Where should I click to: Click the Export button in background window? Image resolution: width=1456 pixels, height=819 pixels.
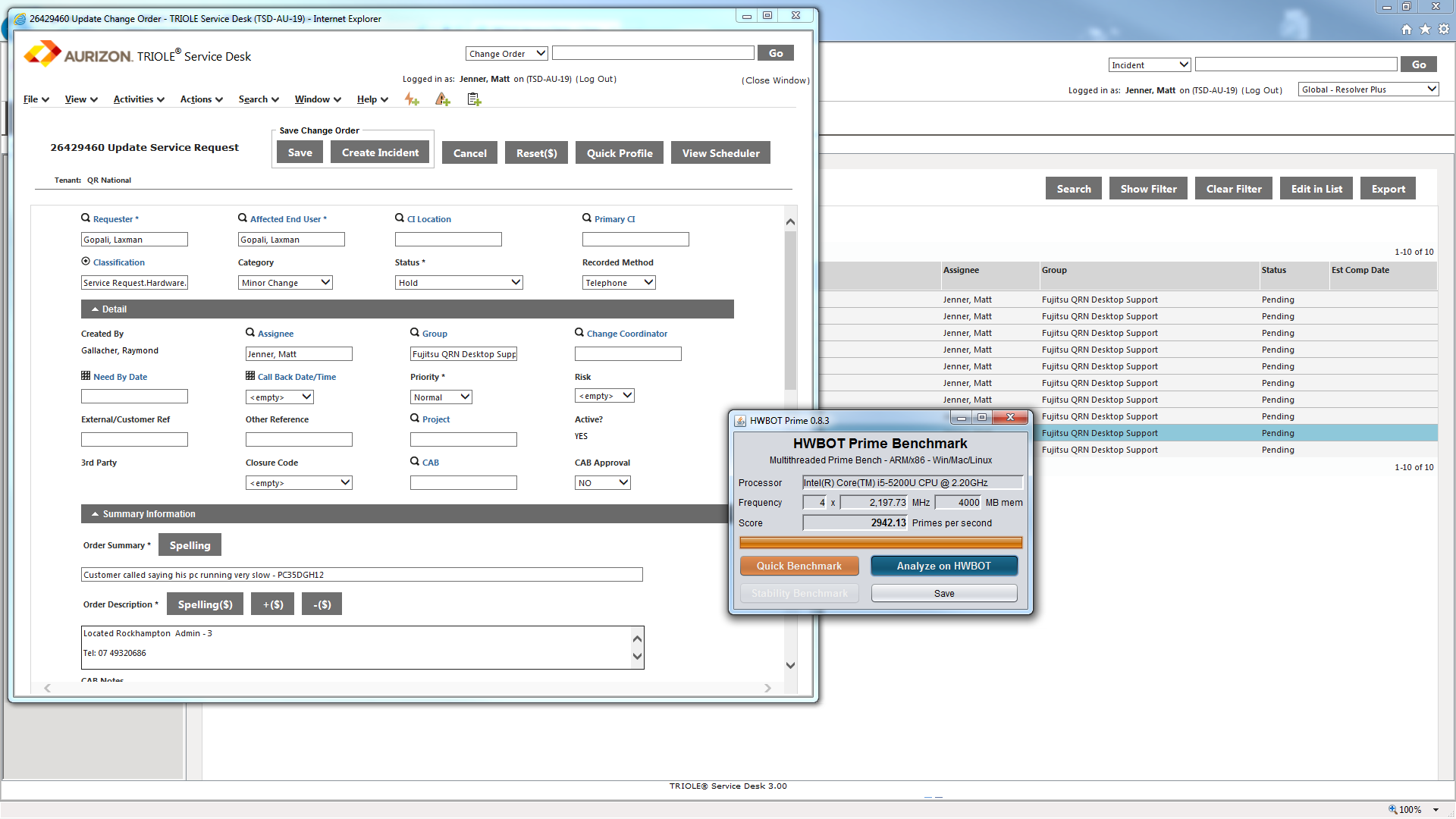pyautogui.click(x=1389, y=189)
